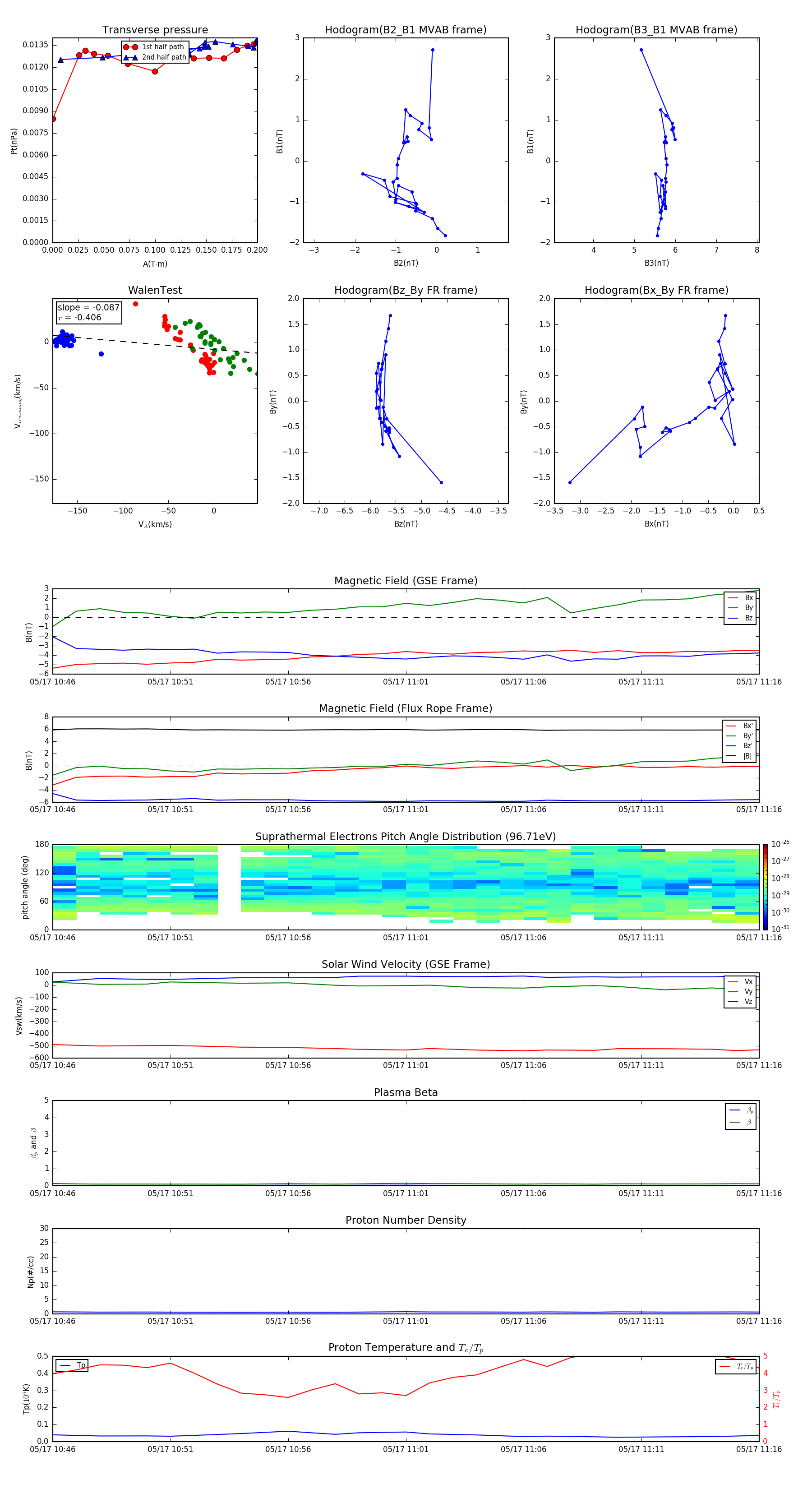
Task: Click the "Bz(nT)" x-axis label
Action: (x=406, y=524)
